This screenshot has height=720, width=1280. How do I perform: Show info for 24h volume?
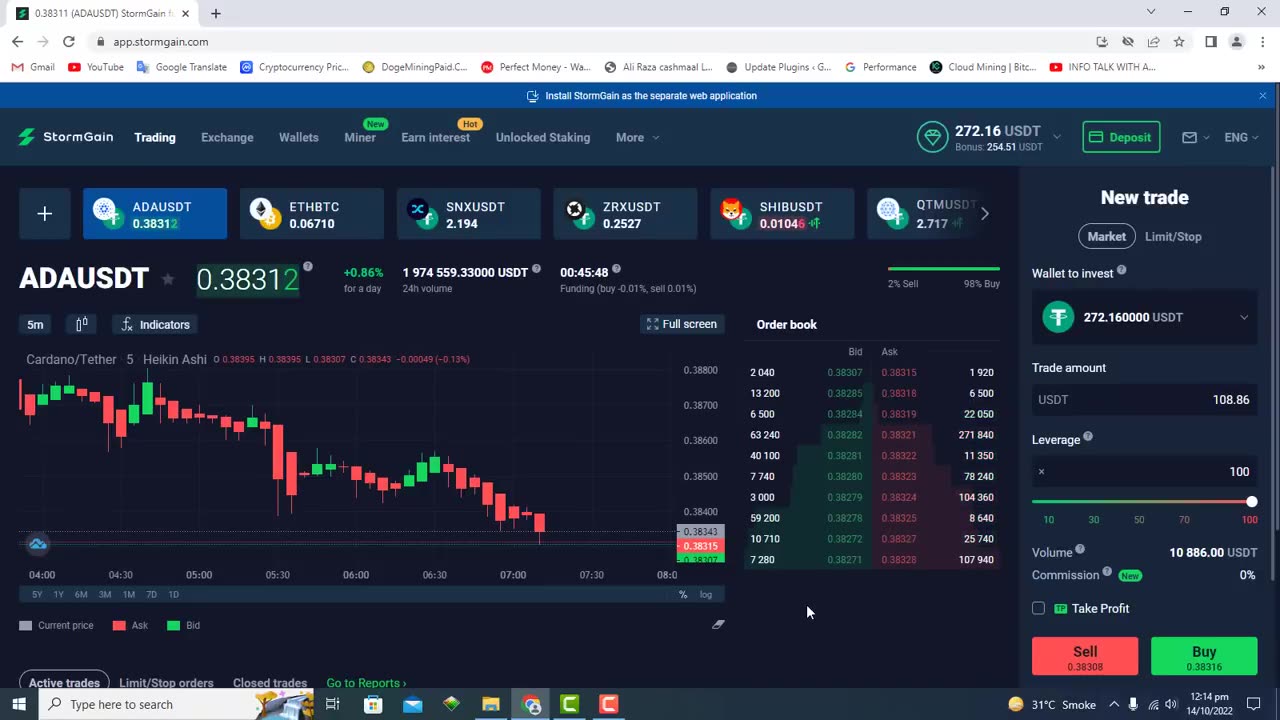537,269
